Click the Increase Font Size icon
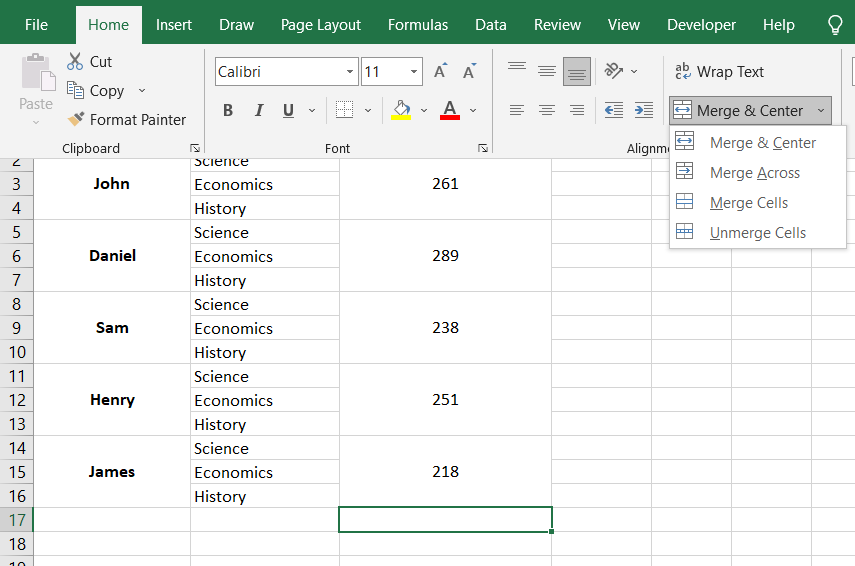The image size is (855, 566). (440, 72)
